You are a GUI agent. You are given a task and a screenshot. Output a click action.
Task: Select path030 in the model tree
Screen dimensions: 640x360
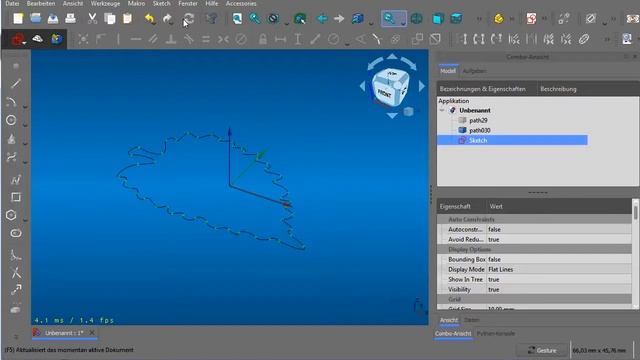[x=480, y=130]
